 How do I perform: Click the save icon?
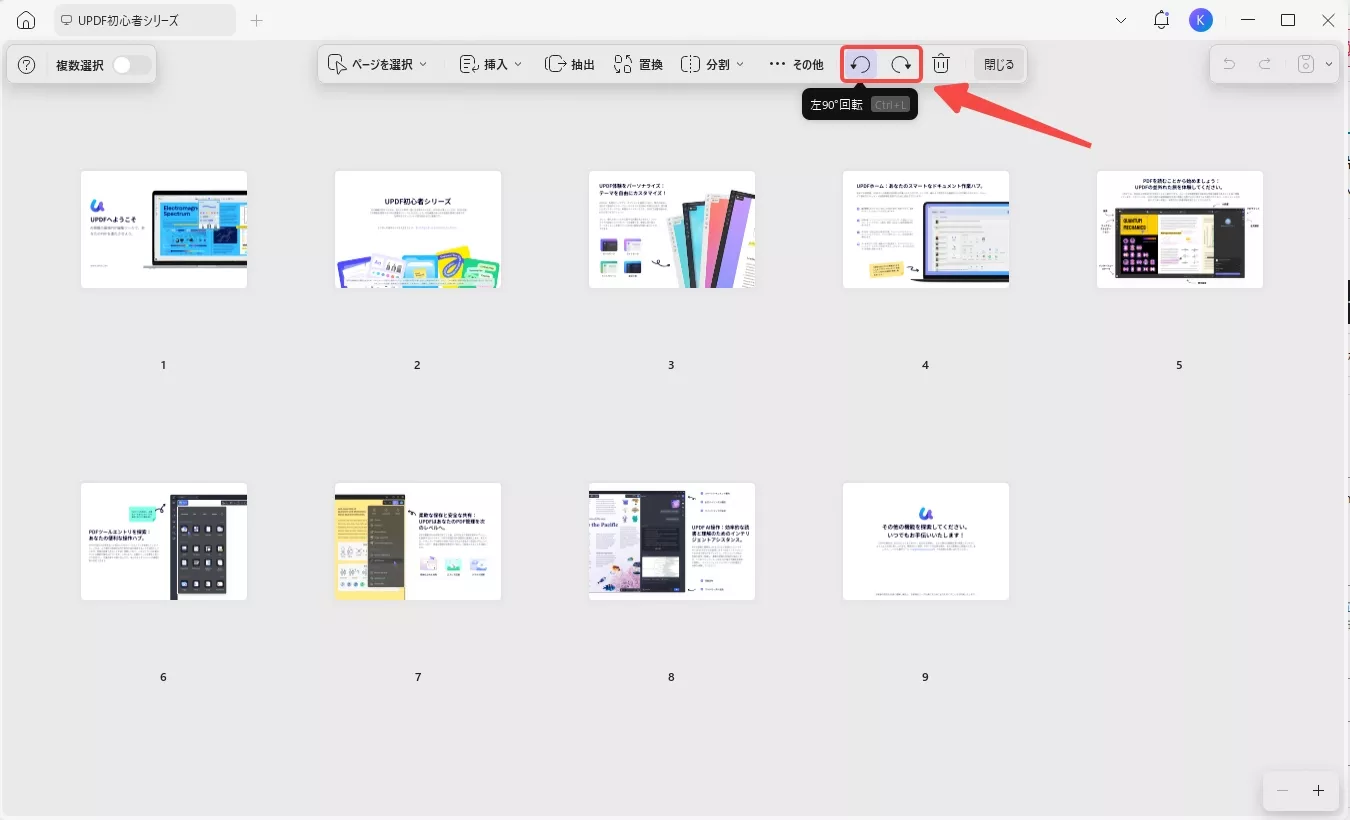1305,64
